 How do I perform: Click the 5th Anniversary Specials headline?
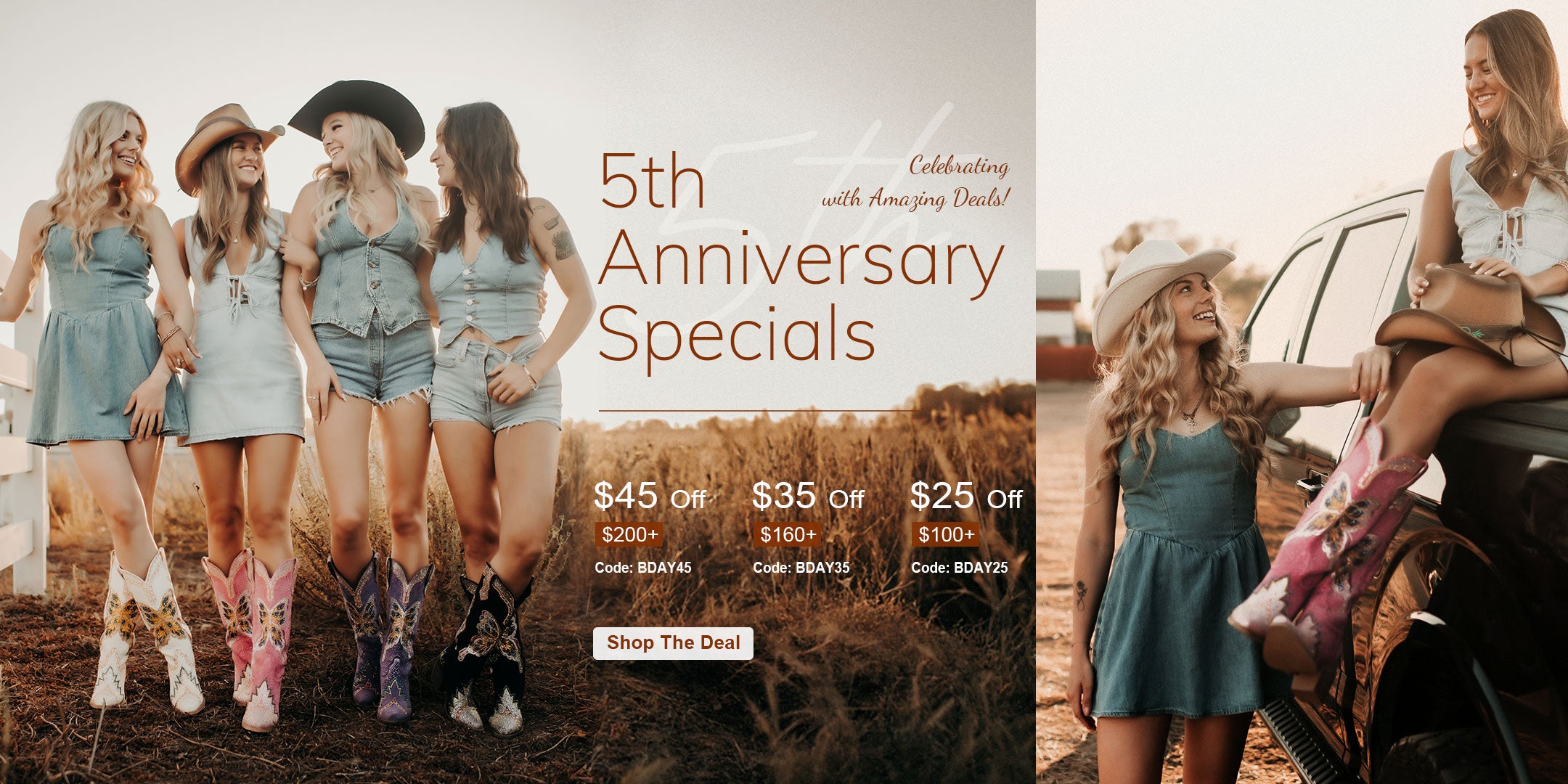tap(799, 258)
